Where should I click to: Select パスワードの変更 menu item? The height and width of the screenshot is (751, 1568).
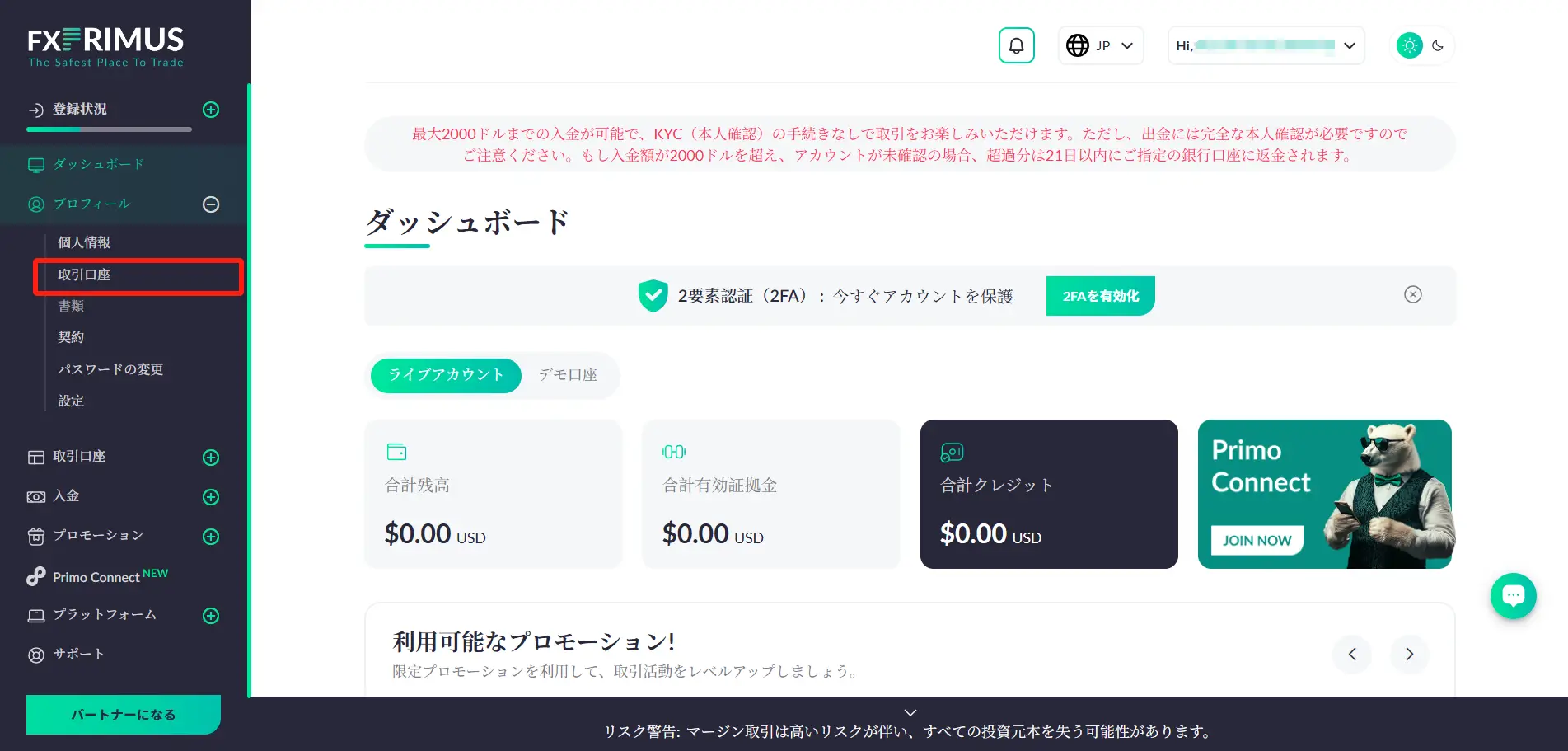coord(110,369)
